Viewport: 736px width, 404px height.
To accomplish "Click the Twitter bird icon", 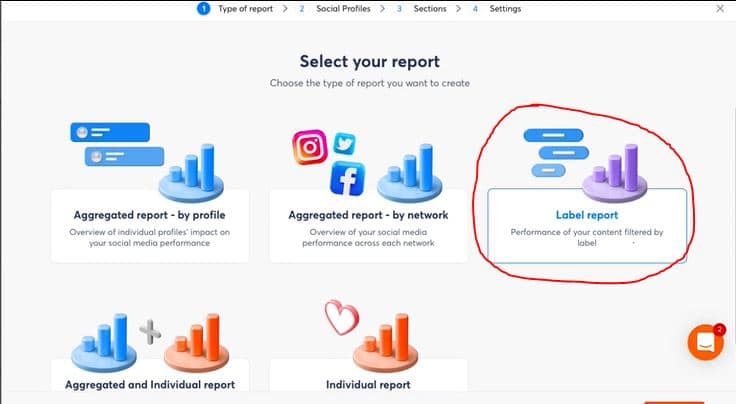I will (345, 144).
